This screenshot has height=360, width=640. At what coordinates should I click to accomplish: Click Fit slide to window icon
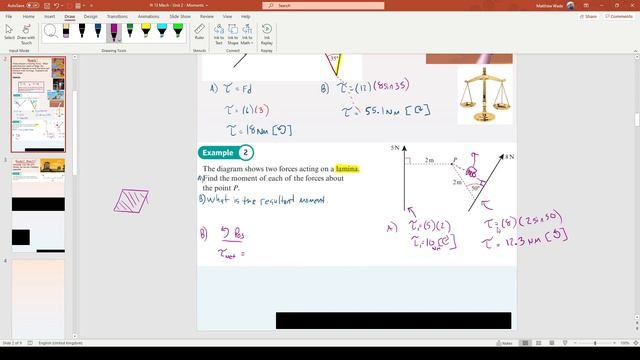coord(636,343)
